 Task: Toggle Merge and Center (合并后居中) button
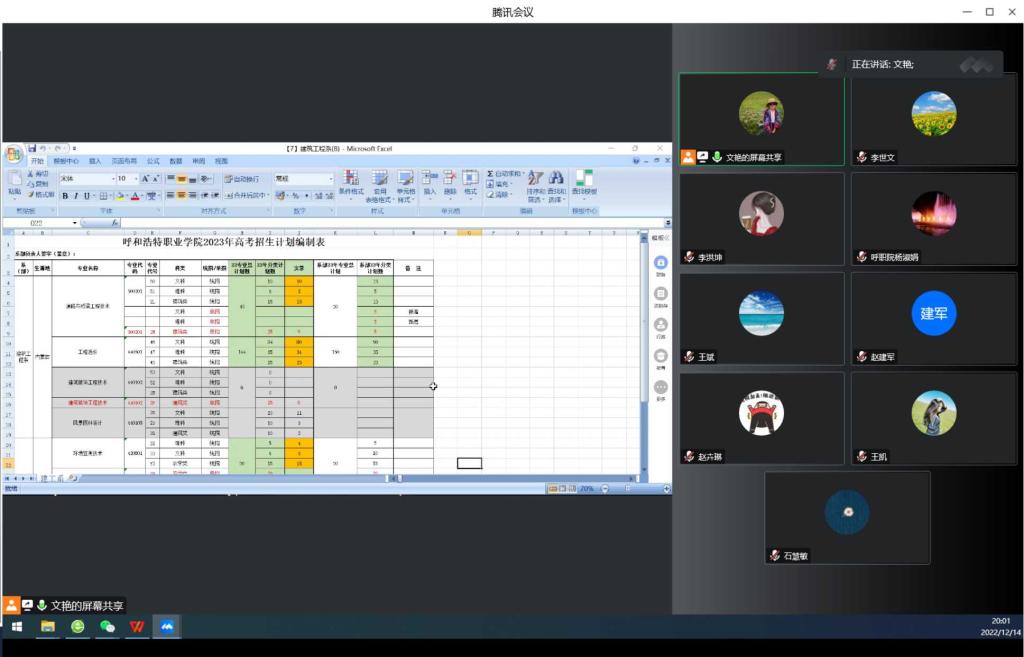click(x=246, y=196)
